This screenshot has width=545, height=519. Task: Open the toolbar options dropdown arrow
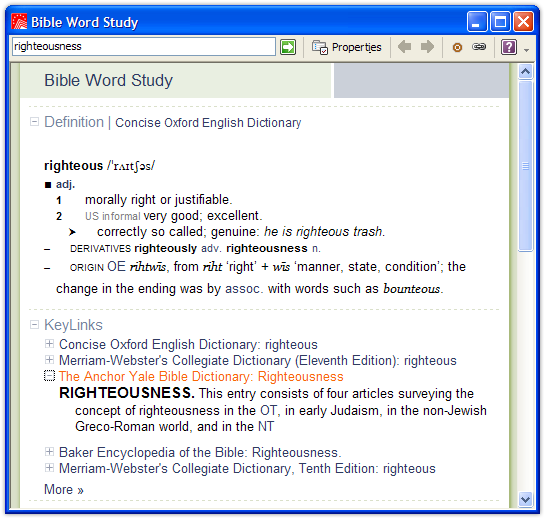coord(527,50)
